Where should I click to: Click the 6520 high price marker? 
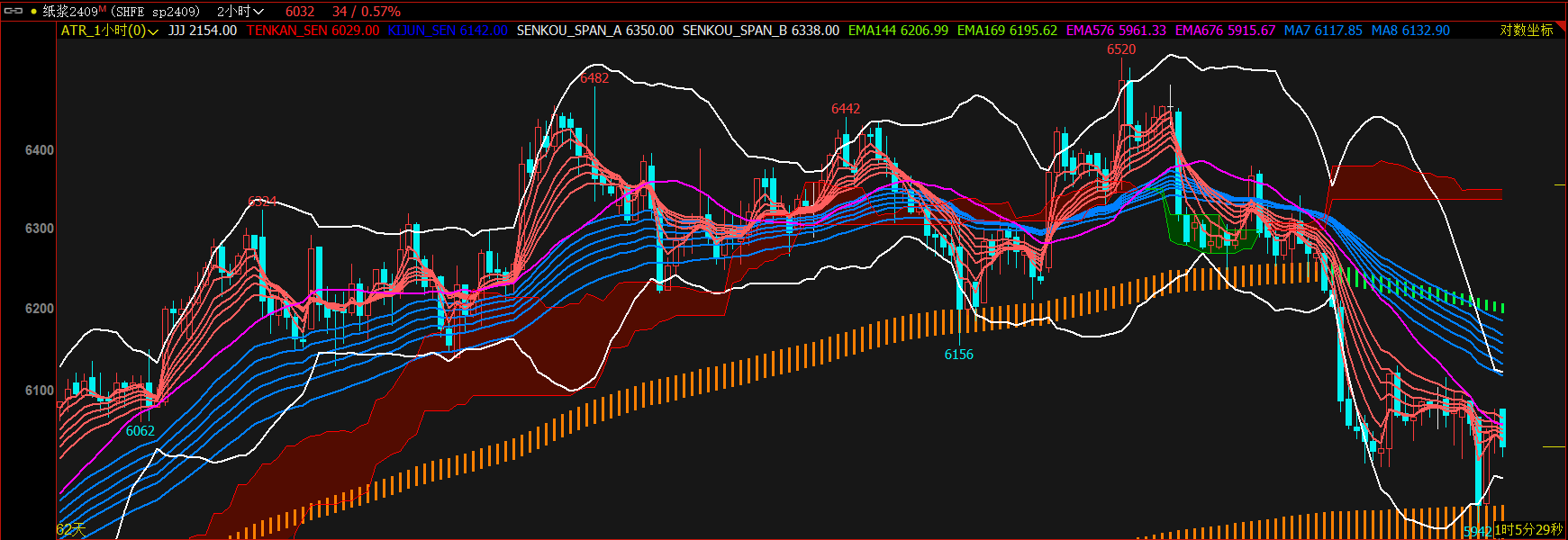(x=1121, y=49)
